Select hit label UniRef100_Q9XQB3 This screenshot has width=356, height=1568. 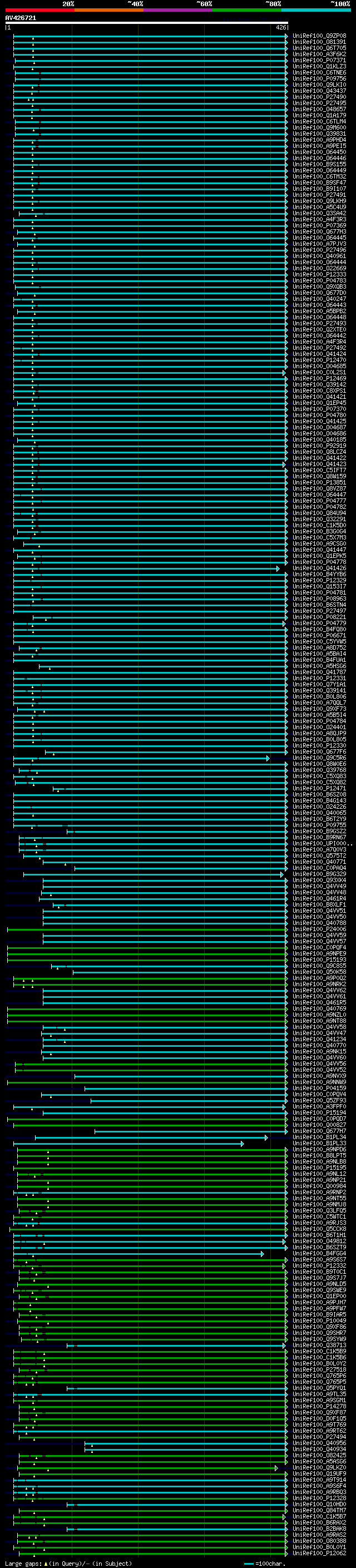(319, 286)
